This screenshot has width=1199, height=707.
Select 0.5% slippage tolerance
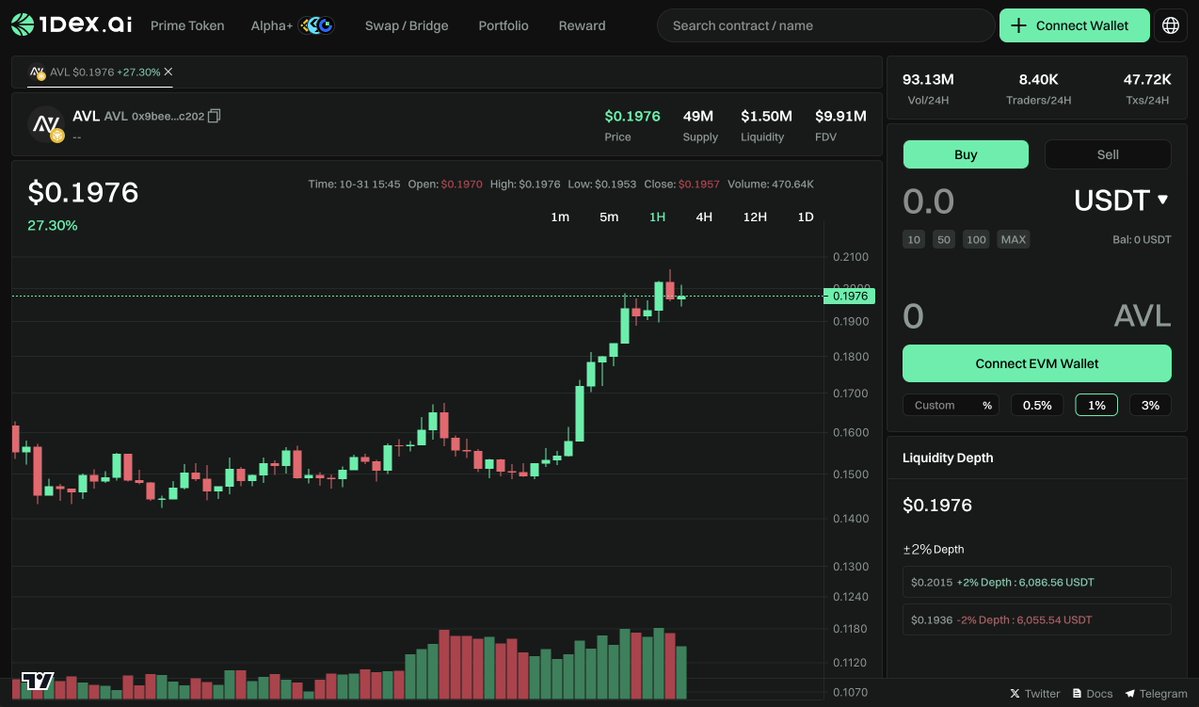1037,404
